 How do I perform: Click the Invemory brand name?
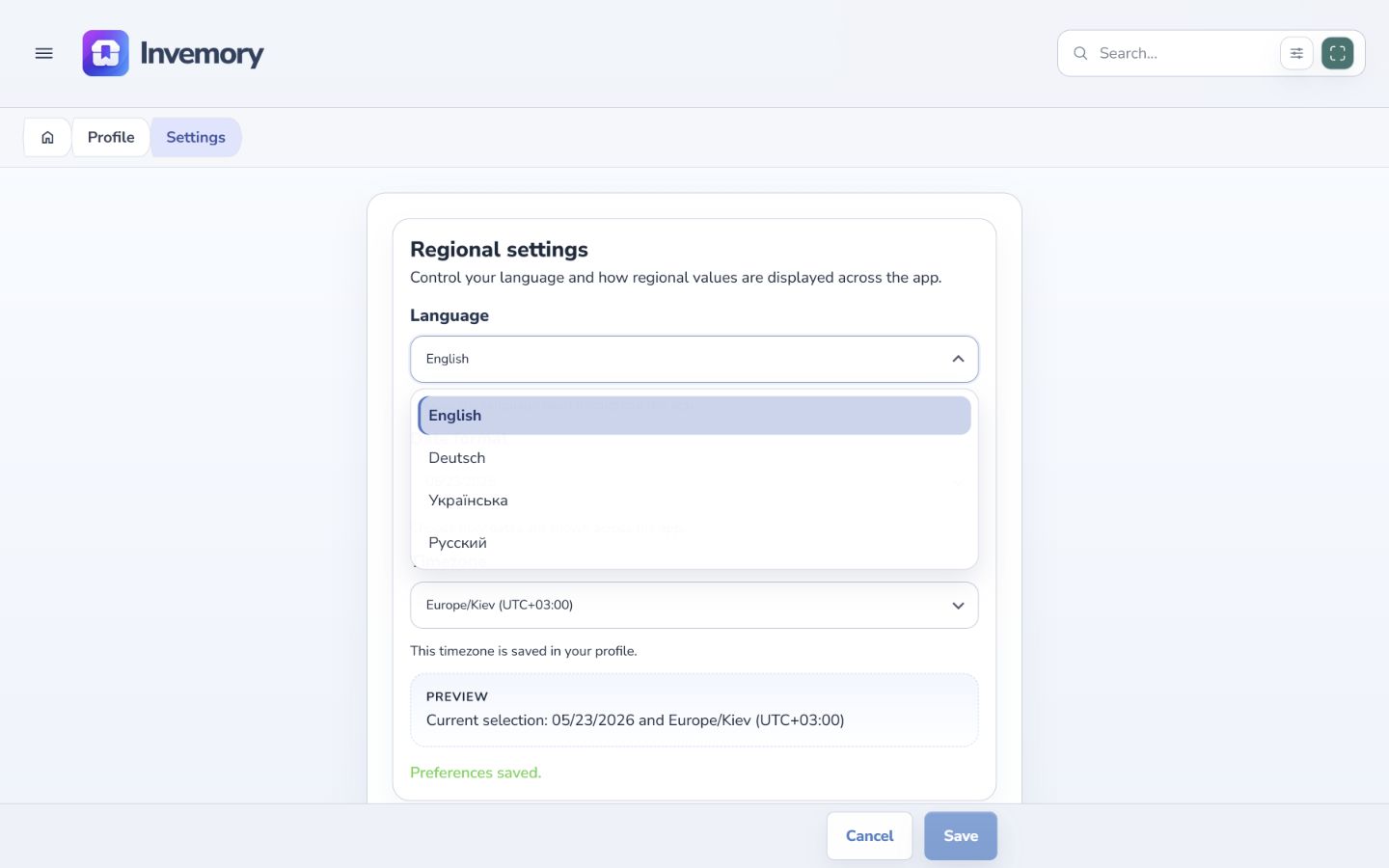point(202,53)
